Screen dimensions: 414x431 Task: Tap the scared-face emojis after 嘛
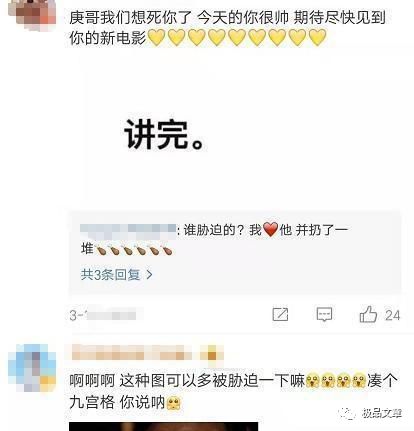click(335, 381)
